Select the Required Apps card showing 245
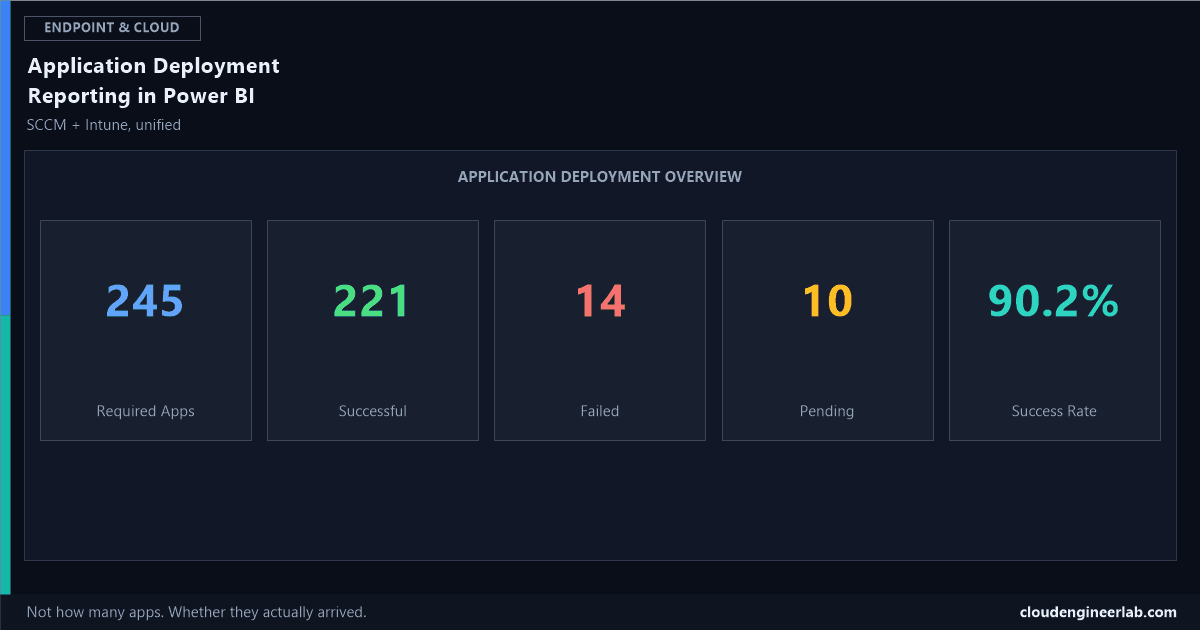Screen dimensions: 1200x630 click(x=146, y=330)
